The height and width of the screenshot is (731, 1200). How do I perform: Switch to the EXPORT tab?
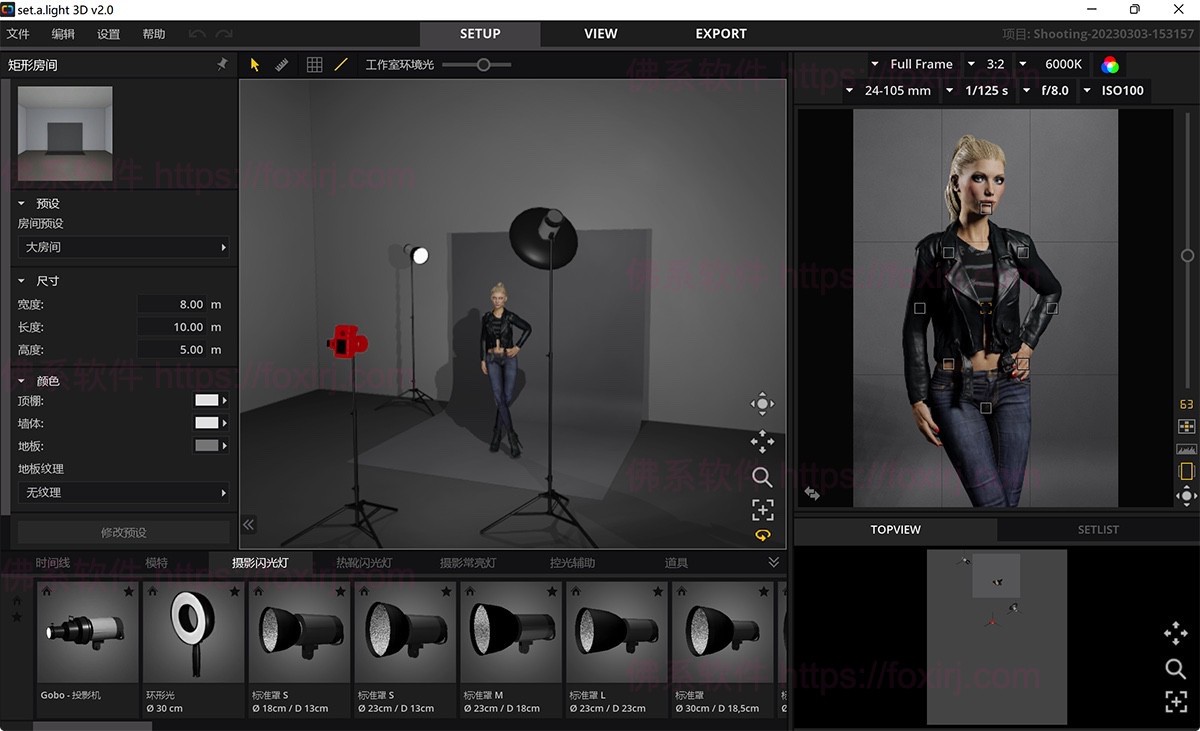pyautogui.click(x=721, y=33)
